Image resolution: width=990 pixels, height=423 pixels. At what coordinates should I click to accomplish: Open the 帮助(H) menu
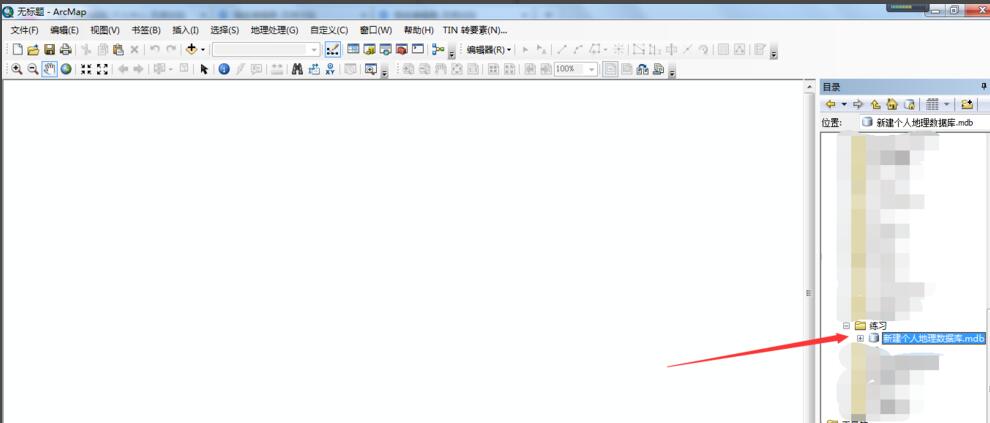pos(419,30)
